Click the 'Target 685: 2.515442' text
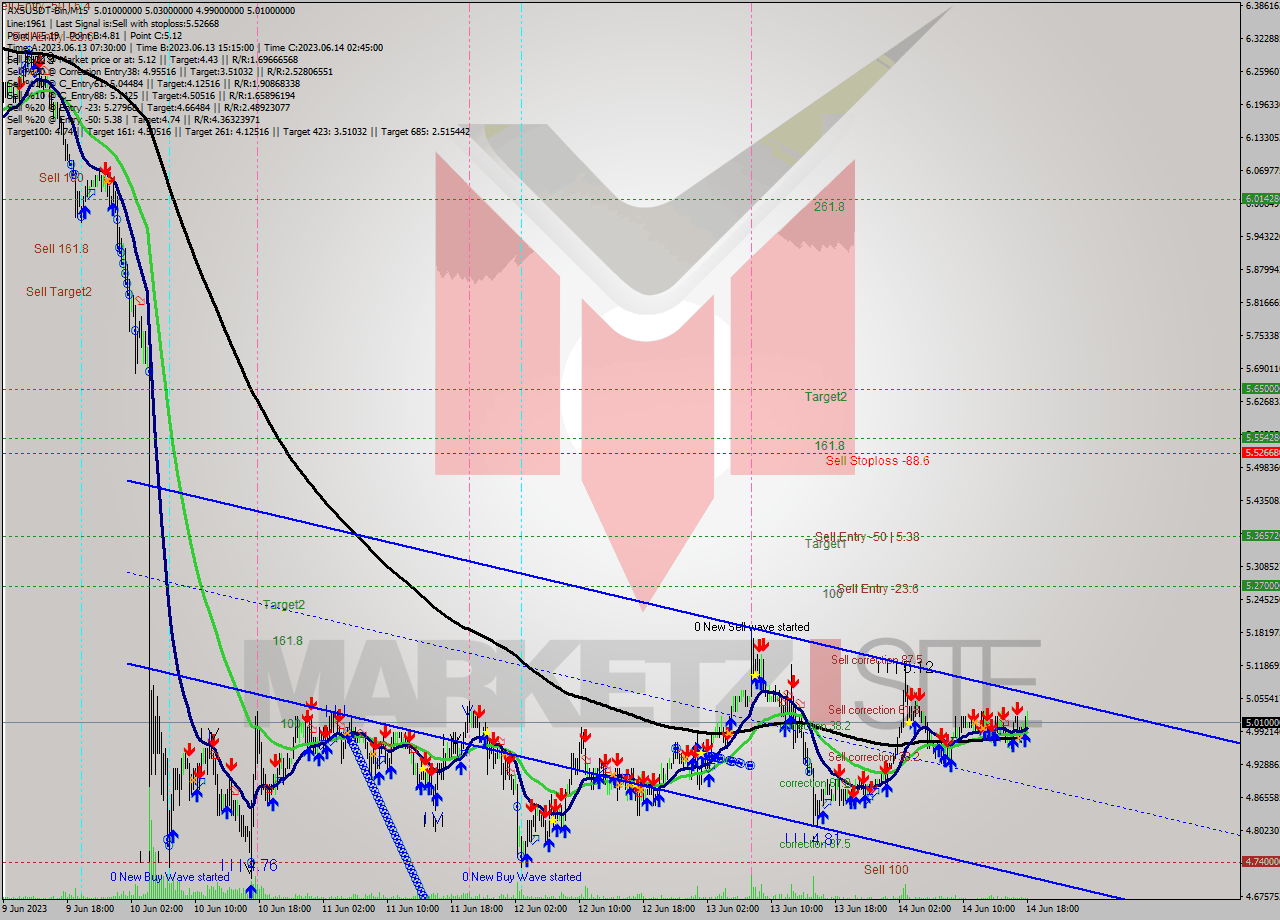Screen dimensions: 1280x920 425,131
